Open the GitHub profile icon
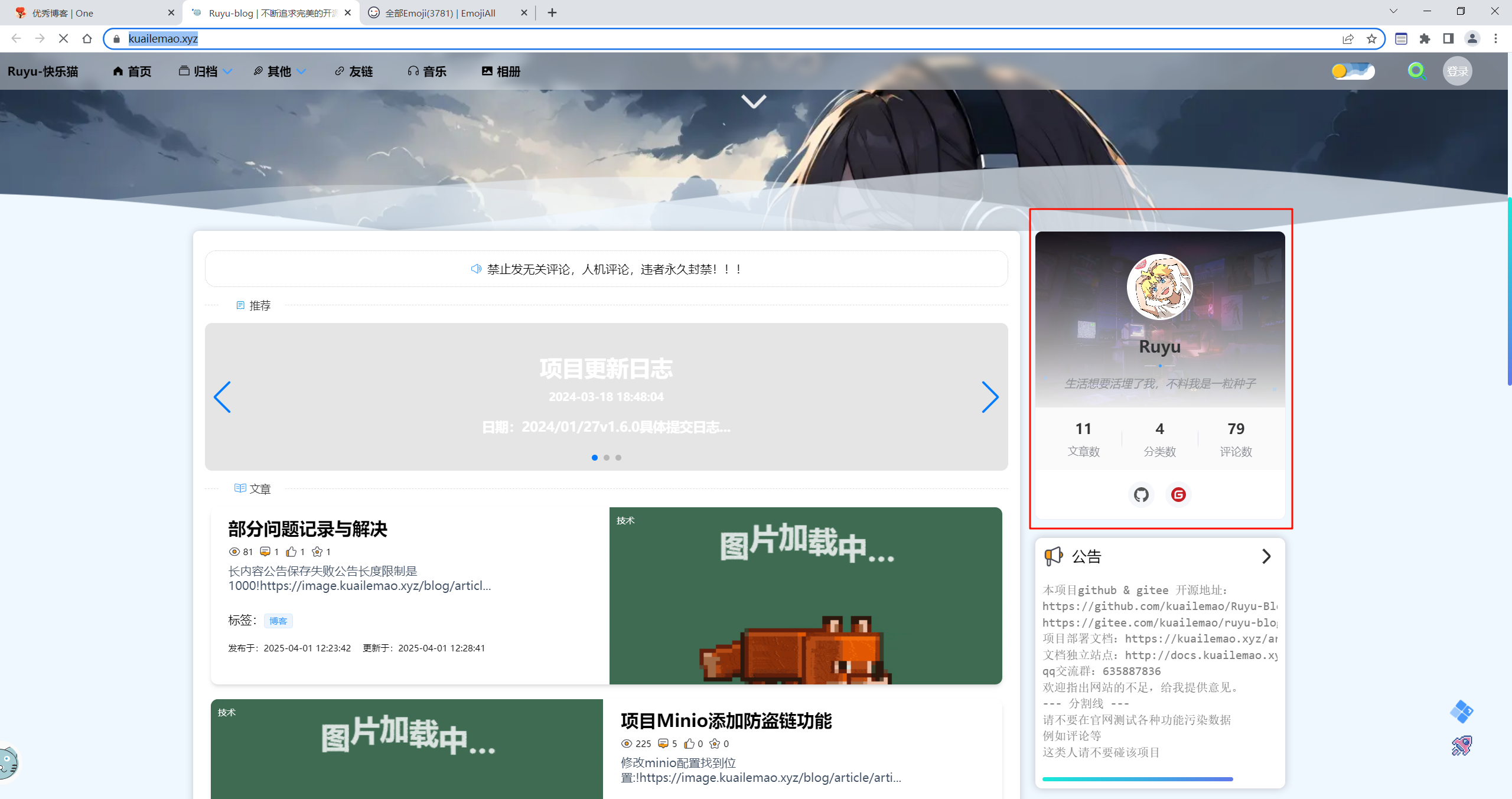The width and height of the screenshot is (1512, 799). pos(1141,495)
